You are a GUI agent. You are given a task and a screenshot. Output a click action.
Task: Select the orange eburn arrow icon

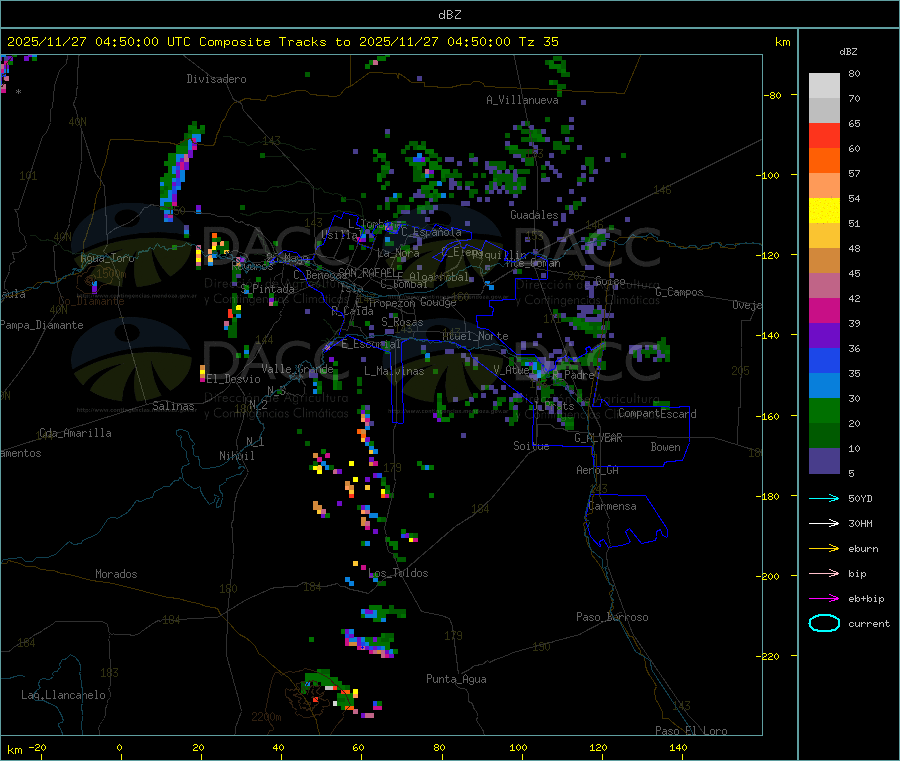click(x=824, y=548)
